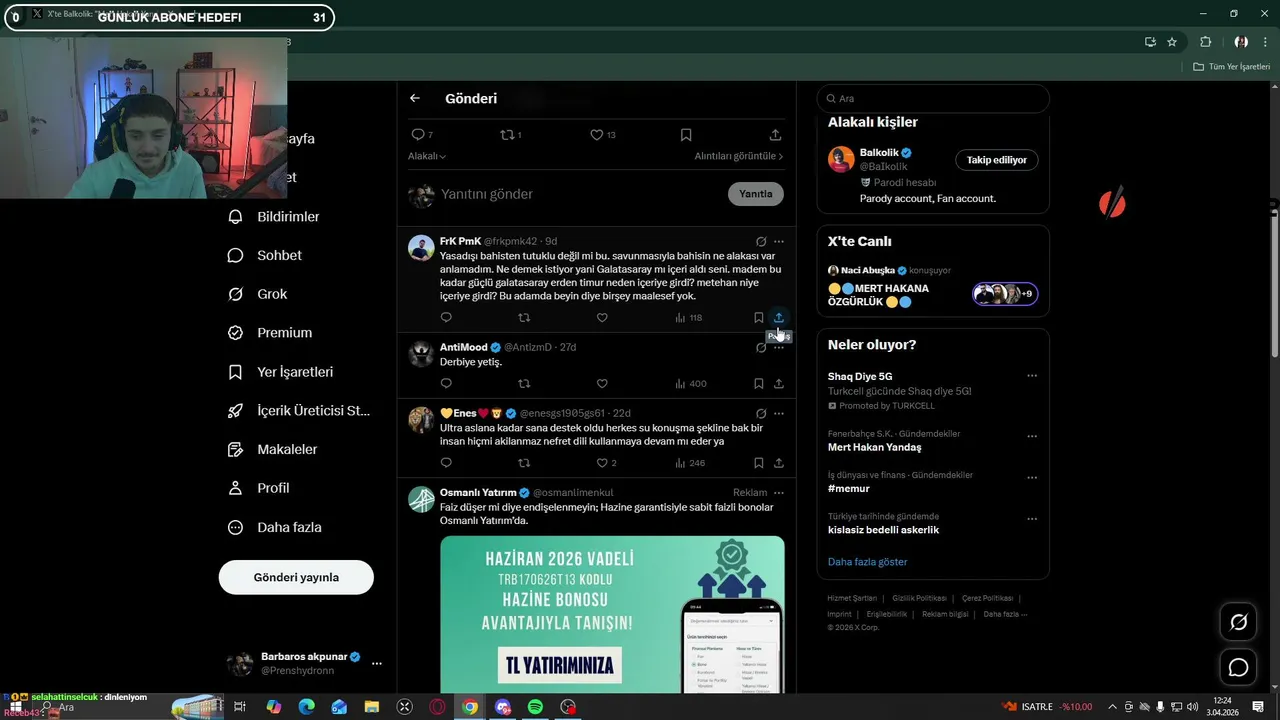Viewport: 1280px width, 720px height.
Task: Share the main post via top share icon
Action: (775, 134)
